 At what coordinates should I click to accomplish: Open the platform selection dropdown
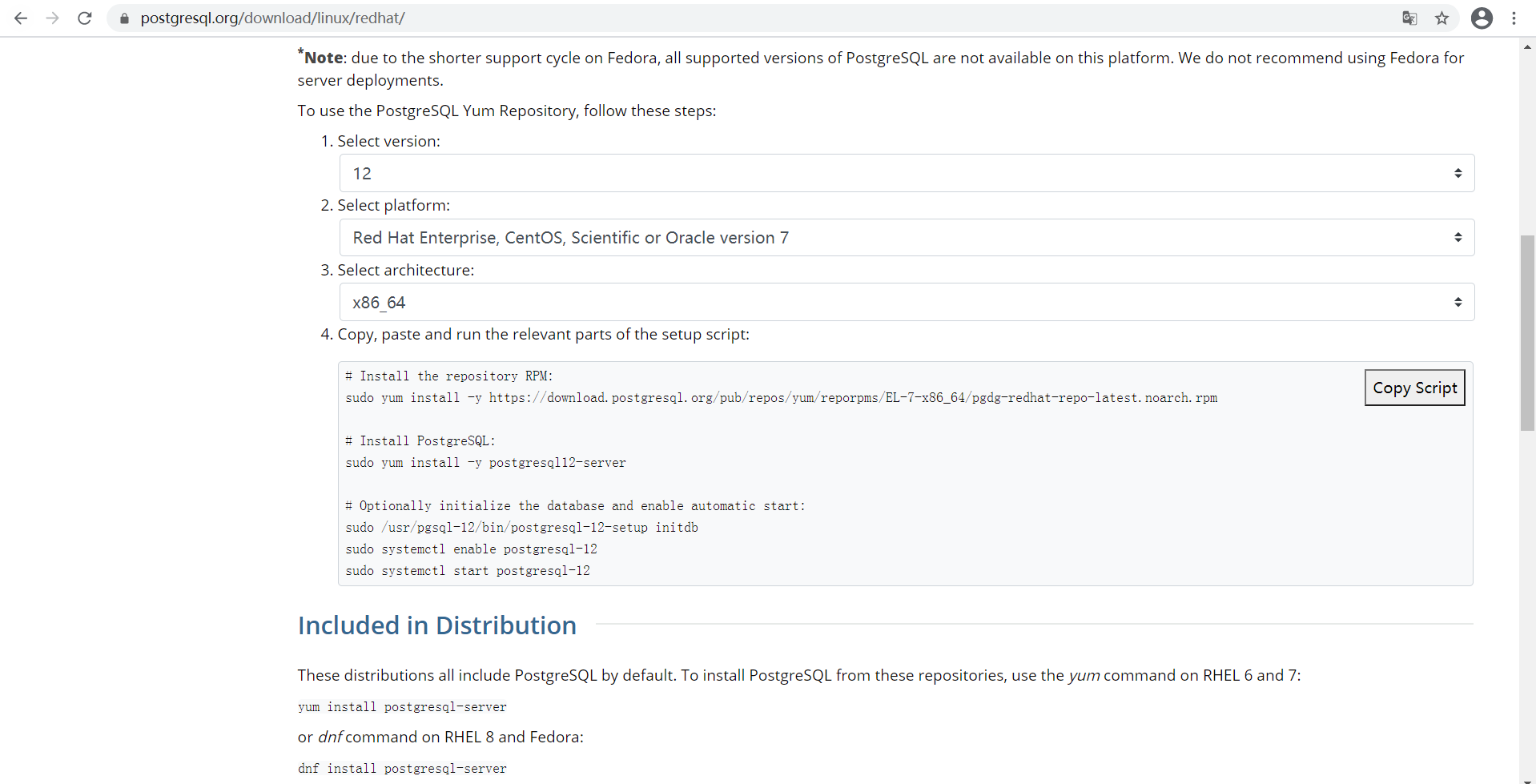(x=905, y=237)
